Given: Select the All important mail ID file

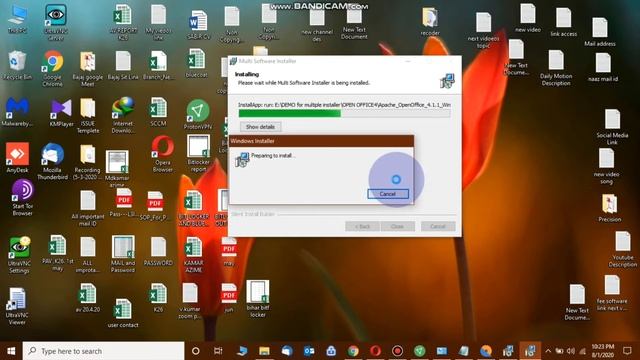Looking at the screenshot, I should (x=87, y=209).
